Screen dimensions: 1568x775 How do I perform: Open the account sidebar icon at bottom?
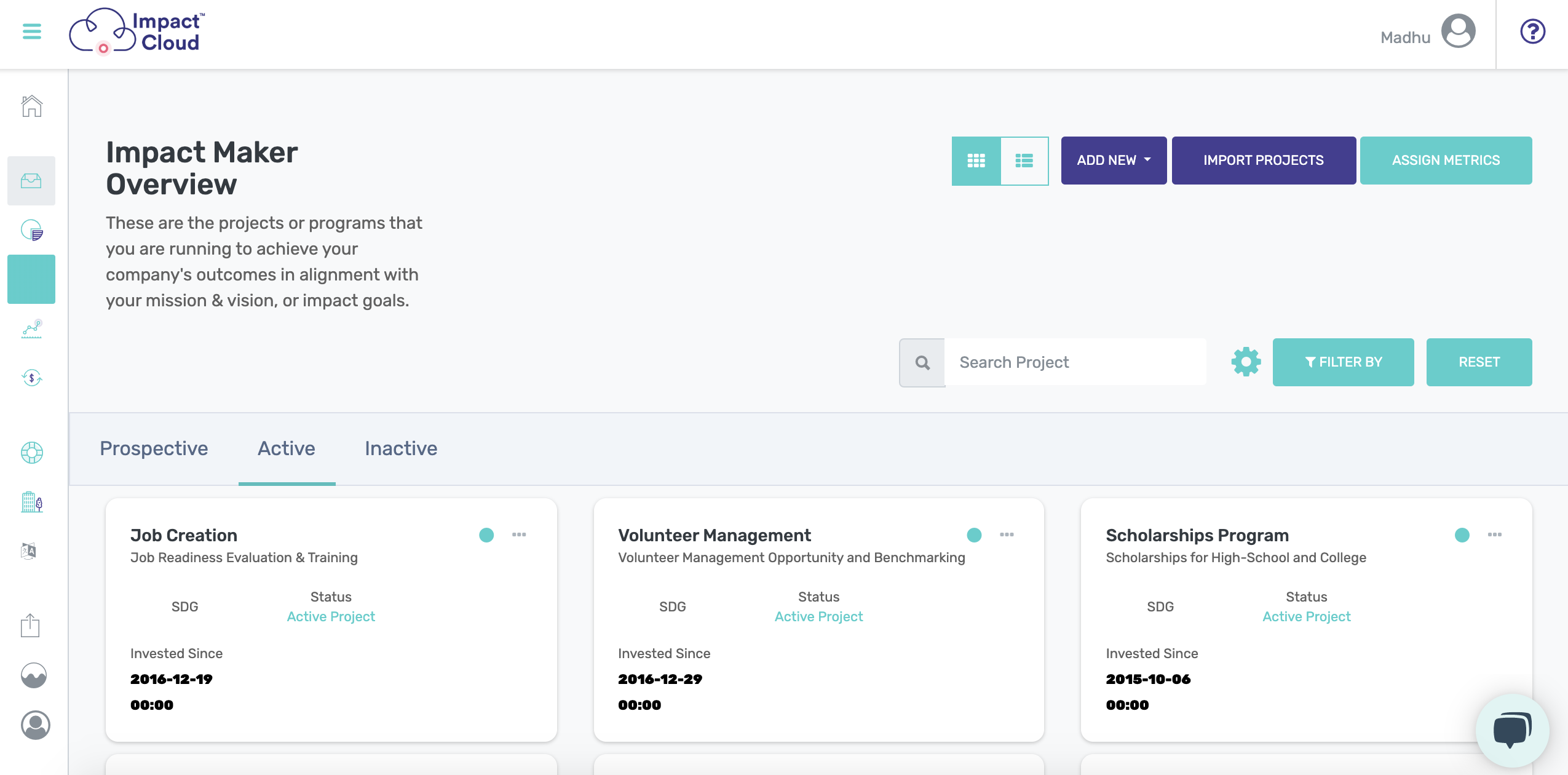click(36, 725)
